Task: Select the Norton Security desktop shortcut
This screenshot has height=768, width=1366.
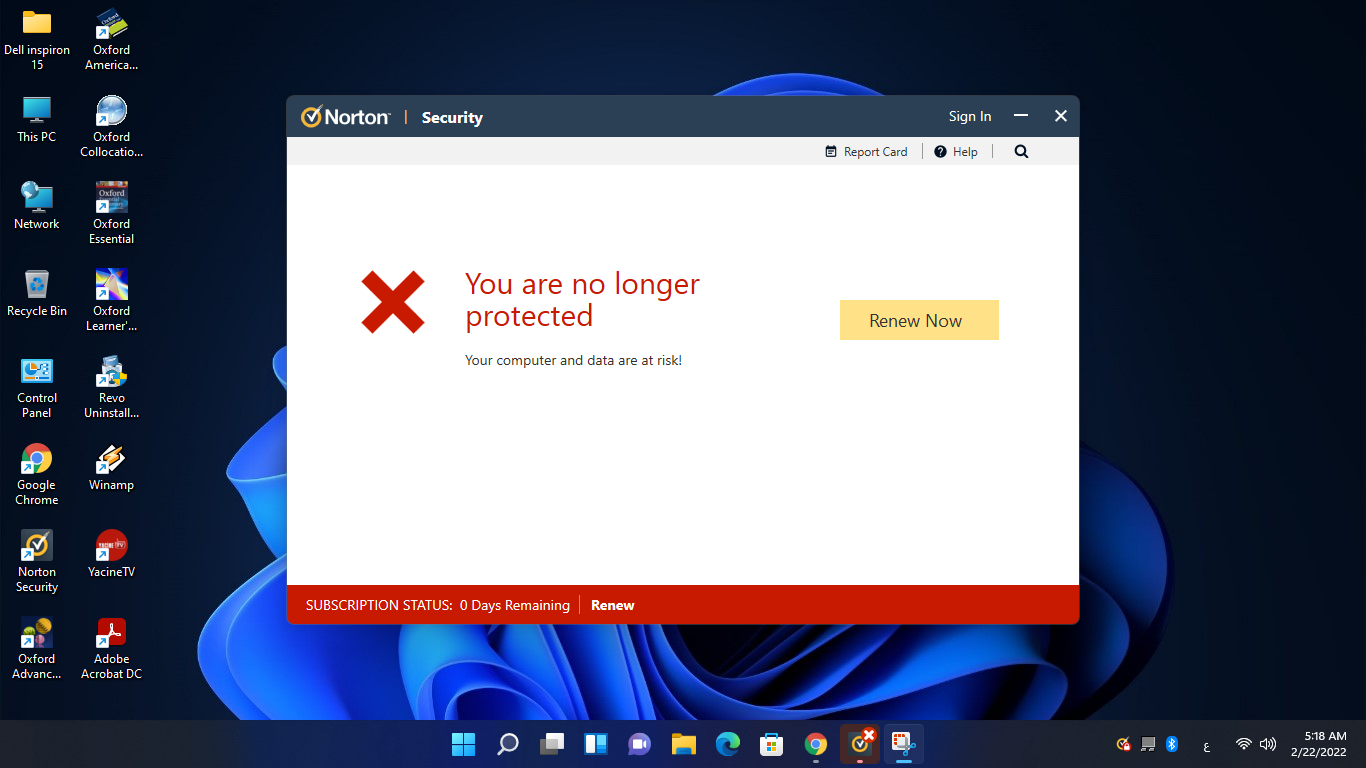Action: pos(37,562)
